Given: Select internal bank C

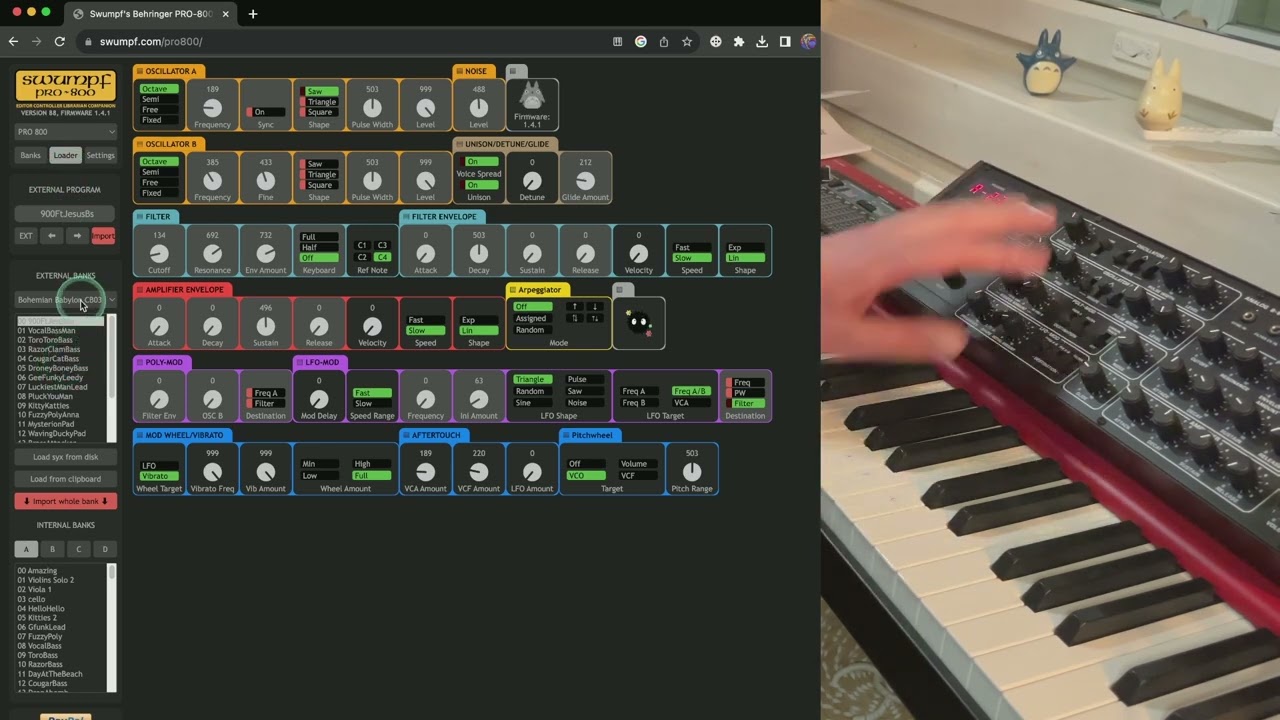Looking at the screenshot, I should click(79, 549).
